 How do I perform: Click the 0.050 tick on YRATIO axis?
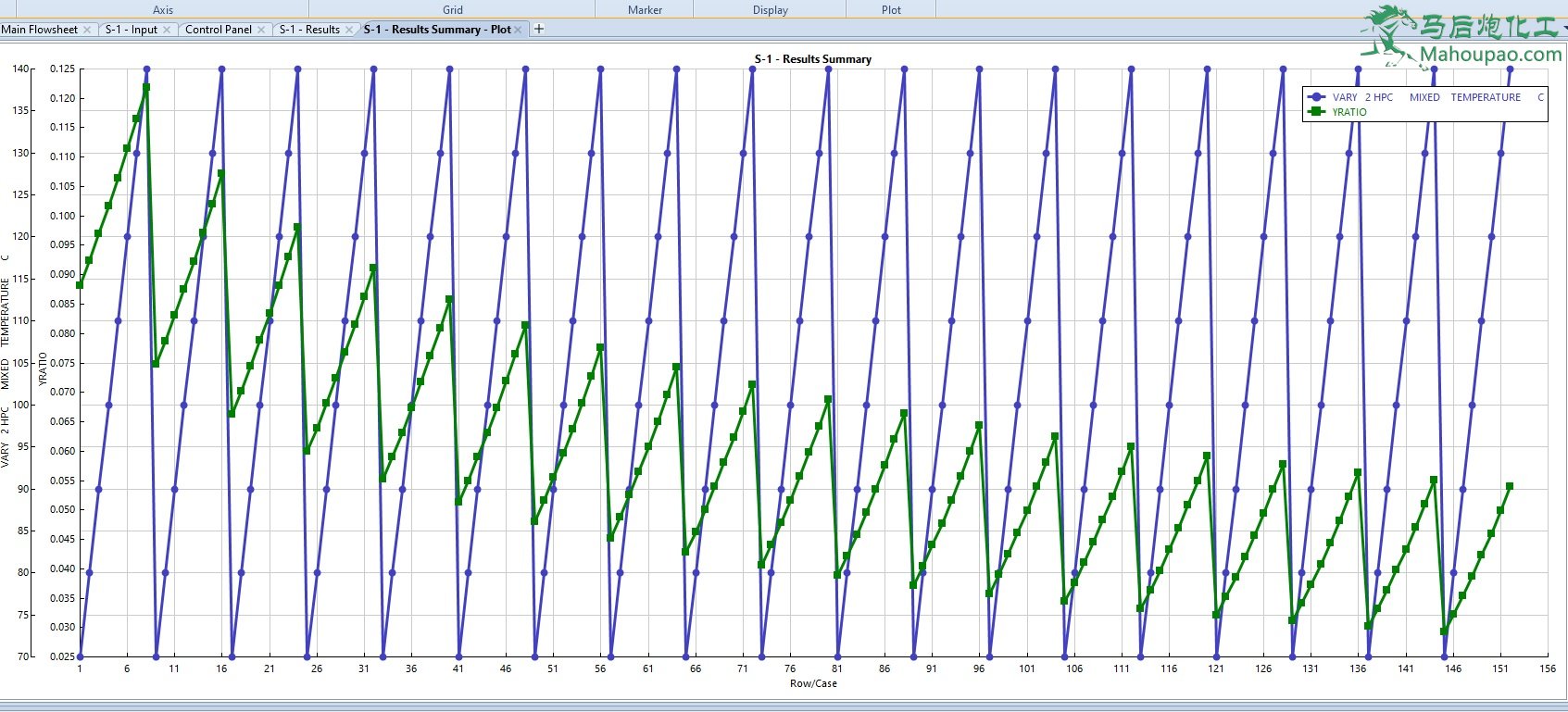click(x=62, y=509)
